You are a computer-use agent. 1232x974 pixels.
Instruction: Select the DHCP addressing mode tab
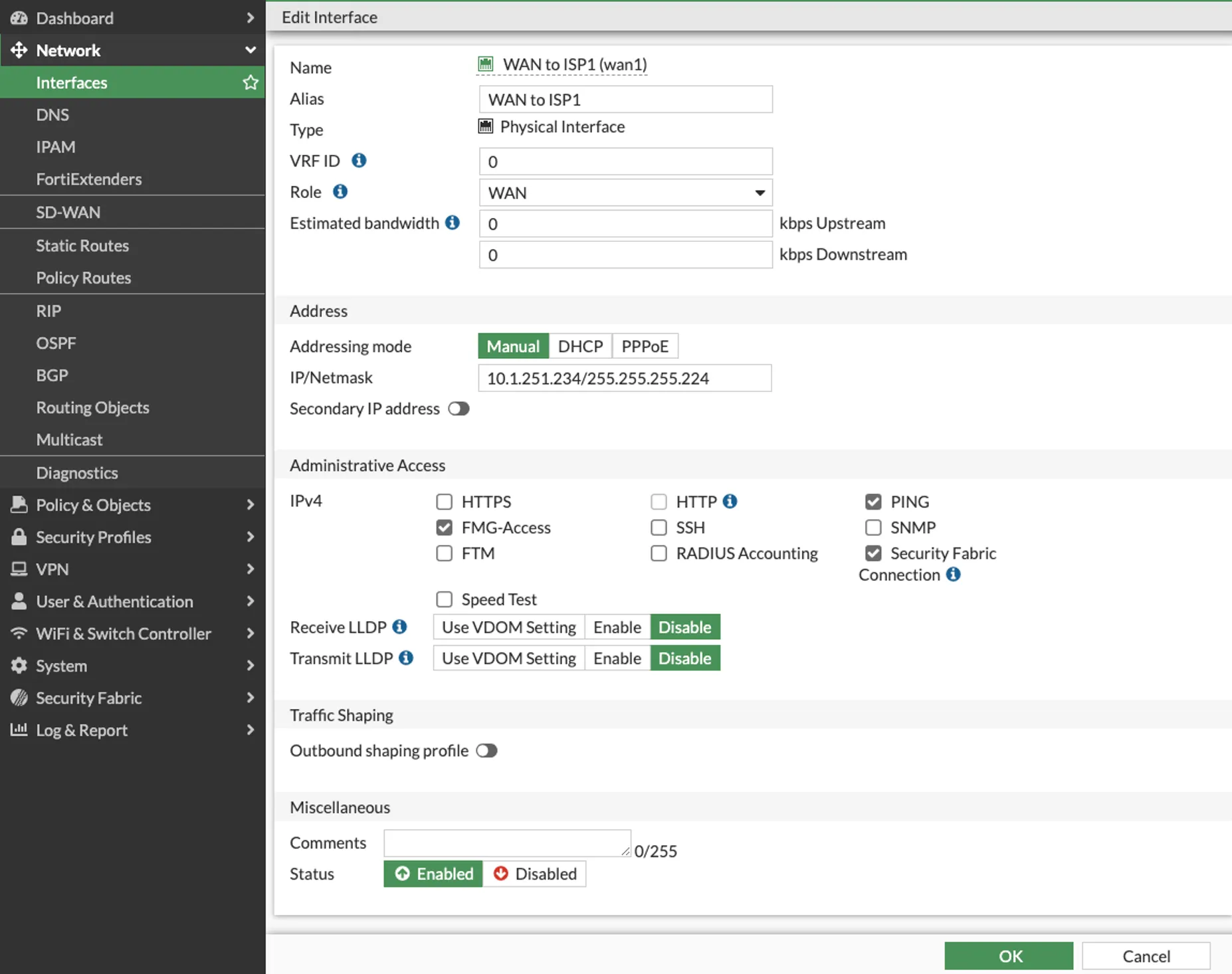580,346
